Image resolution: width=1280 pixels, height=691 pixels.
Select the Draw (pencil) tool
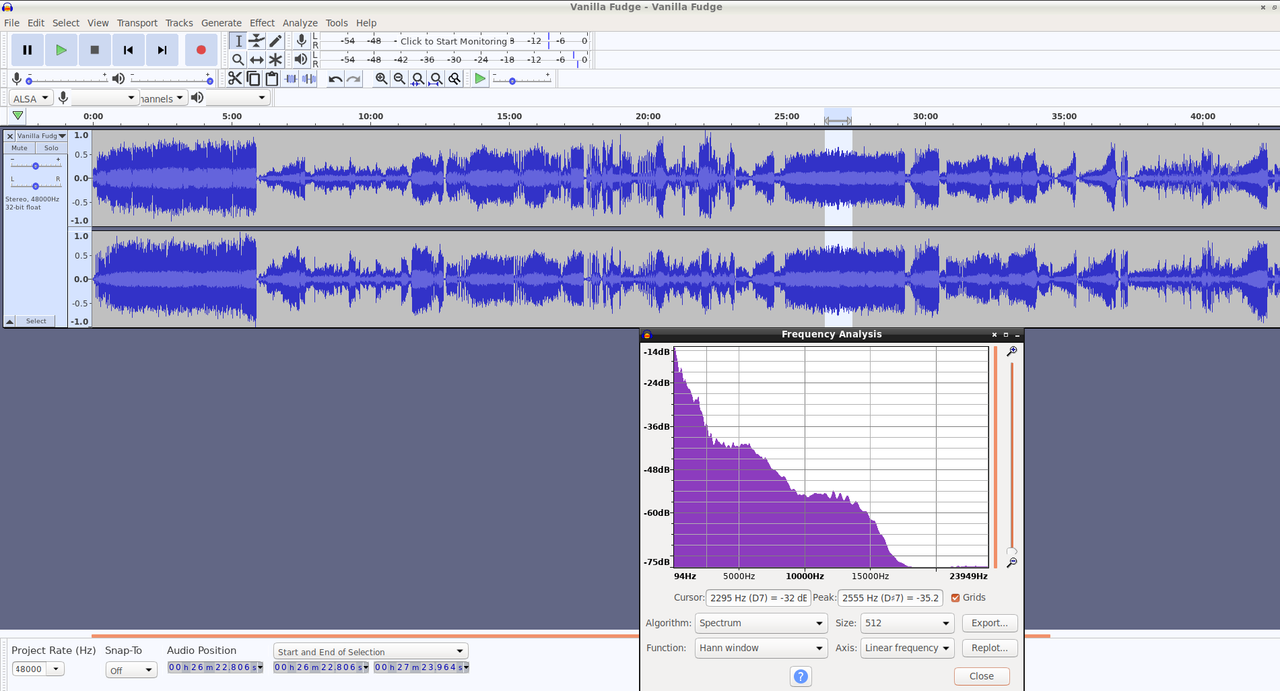tap(275, 41)
